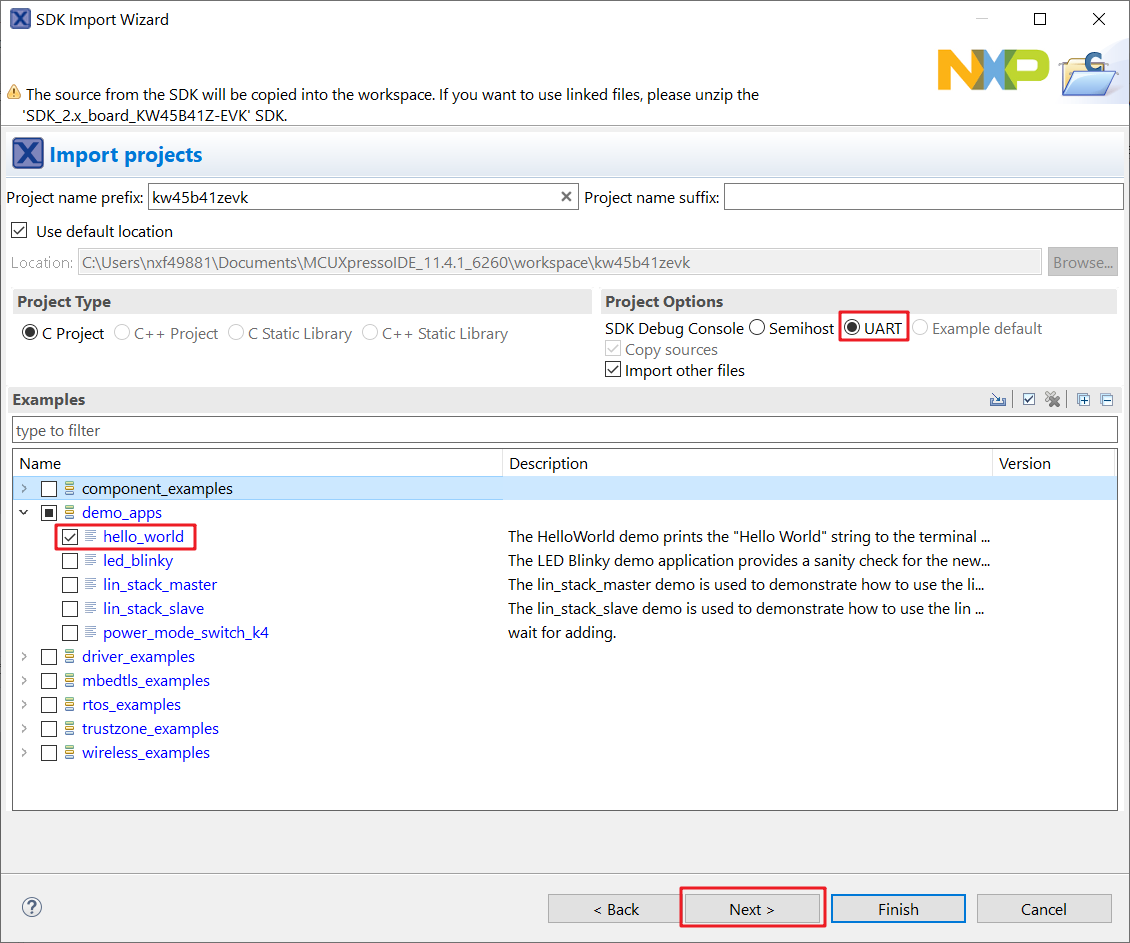Image resolution: width=1130 pixels, height=943 pixels.
Task: Click the collapse all tree nodes icon
Action: click(1106, 400)
